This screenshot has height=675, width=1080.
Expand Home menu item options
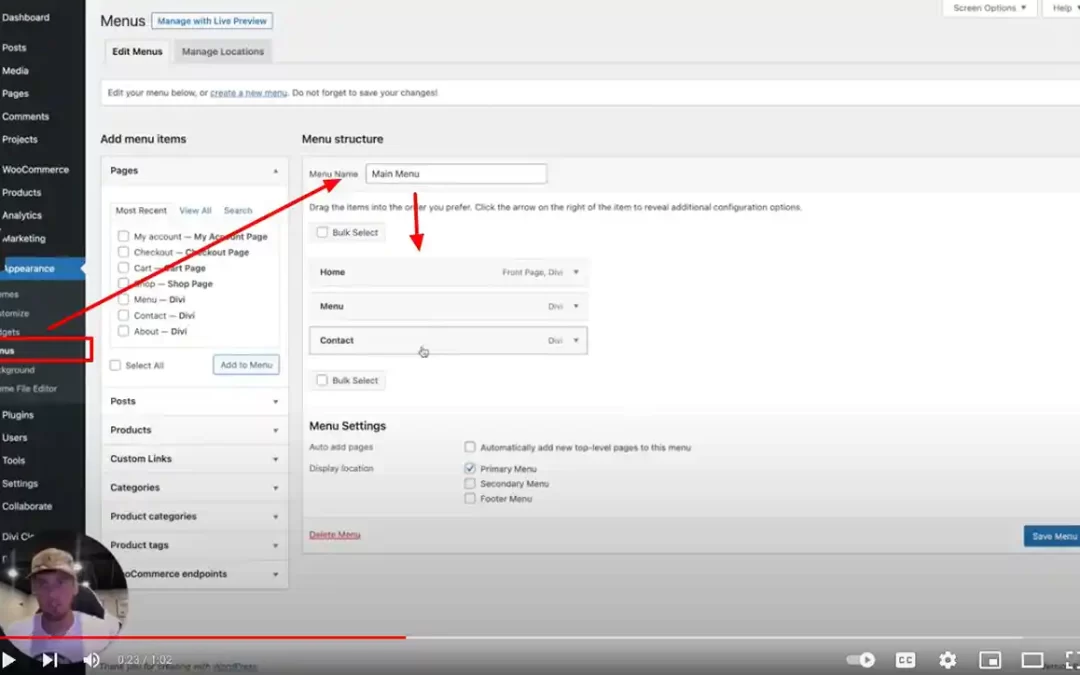(576, 272)
